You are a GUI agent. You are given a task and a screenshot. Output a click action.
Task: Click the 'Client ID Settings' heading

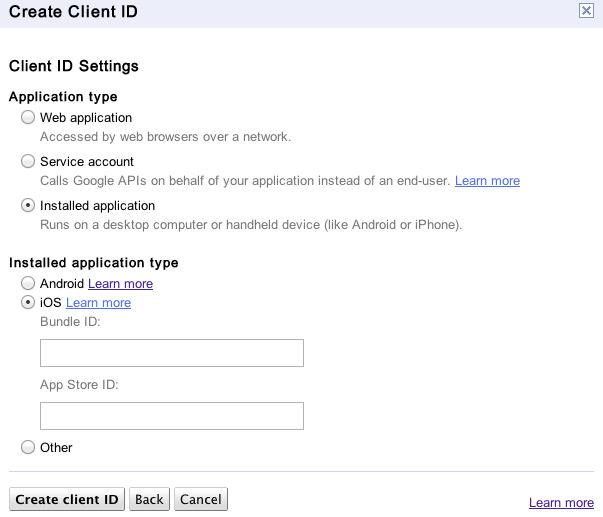click(74, 66)
